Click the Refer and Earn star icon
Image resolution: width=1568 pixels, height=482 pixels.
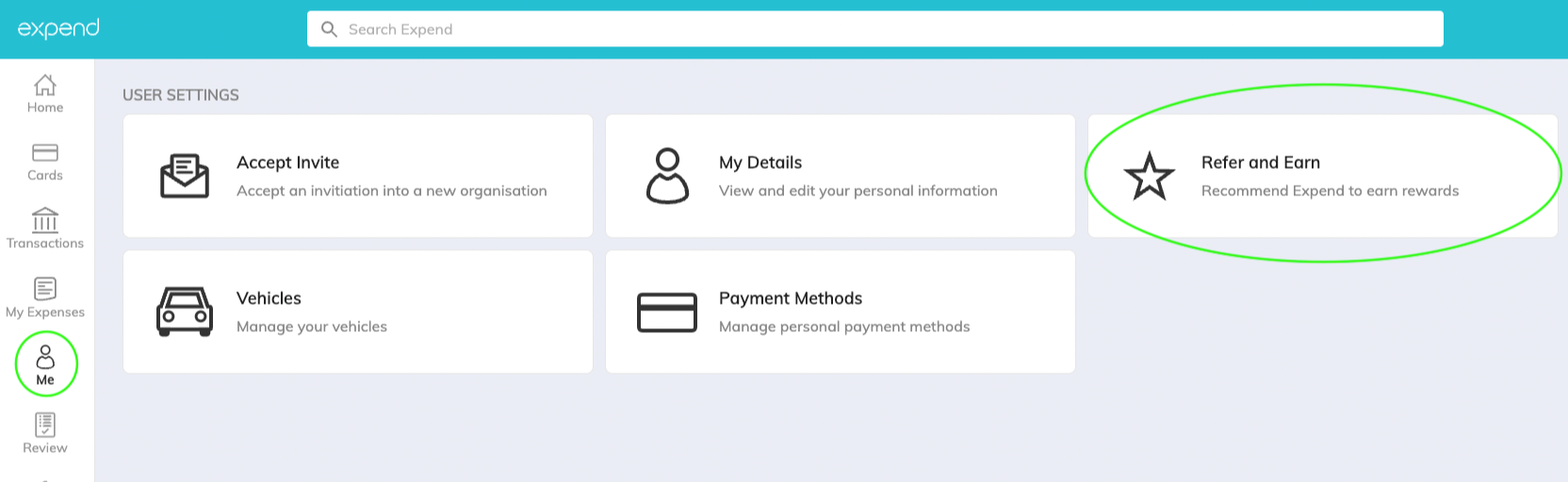[1150, 176]
